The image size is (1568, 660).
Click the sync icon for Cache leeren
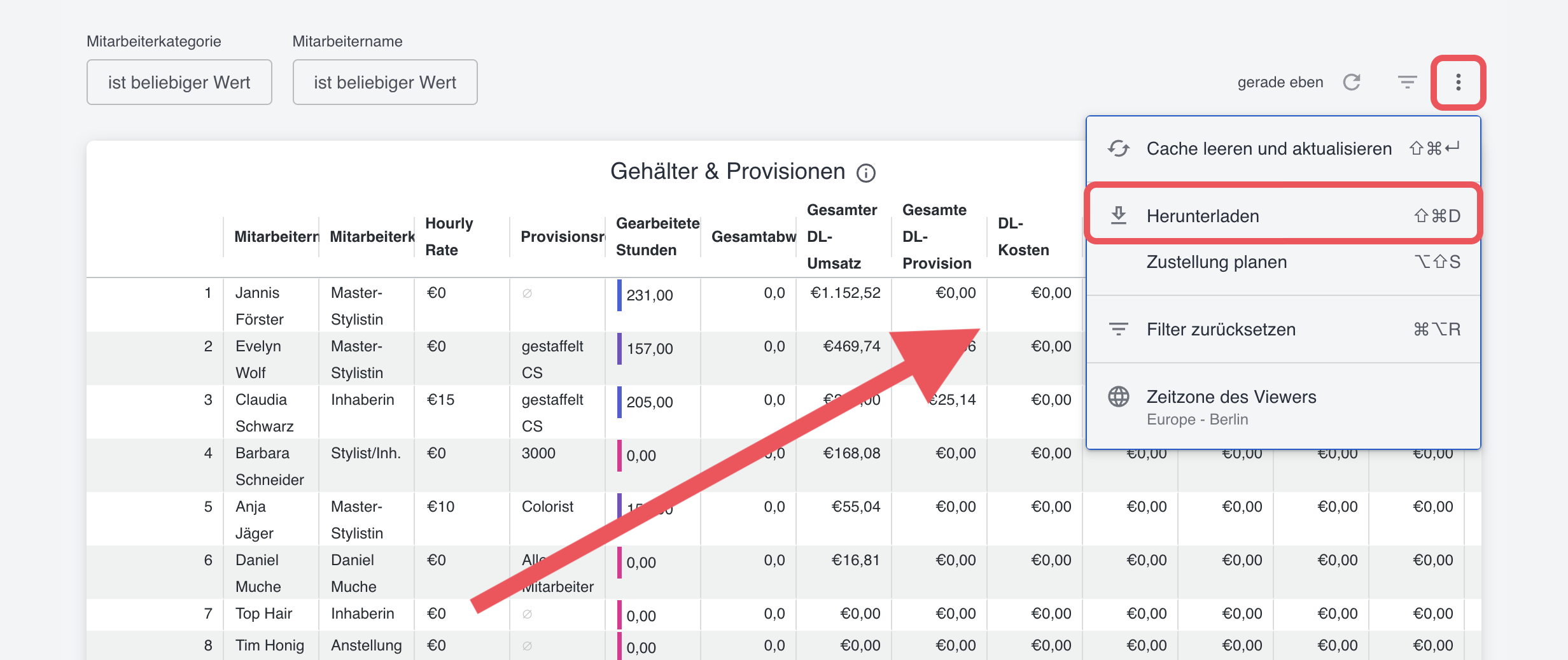click(x=1118, y=148)
